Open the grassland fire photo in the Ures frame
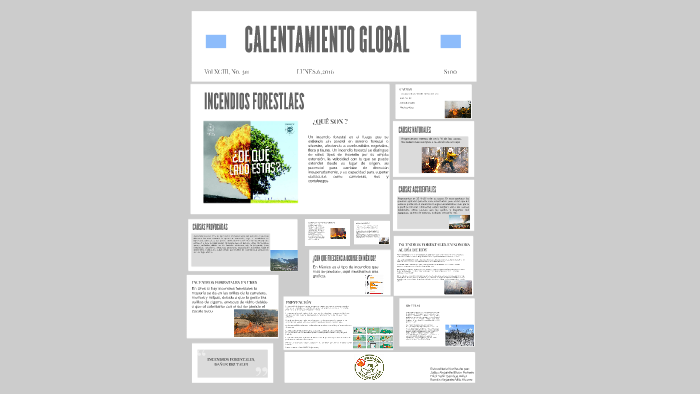 click(x=256, y=323)
